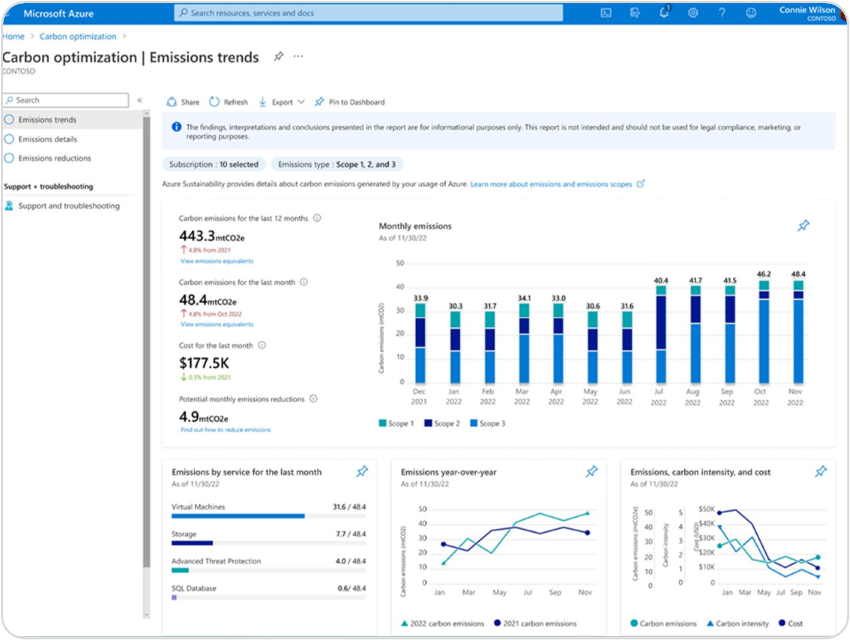This screenshot has height=640, width=850.
Task: Open Cloud Shell icon in top bar
Action: pos(606,13)
